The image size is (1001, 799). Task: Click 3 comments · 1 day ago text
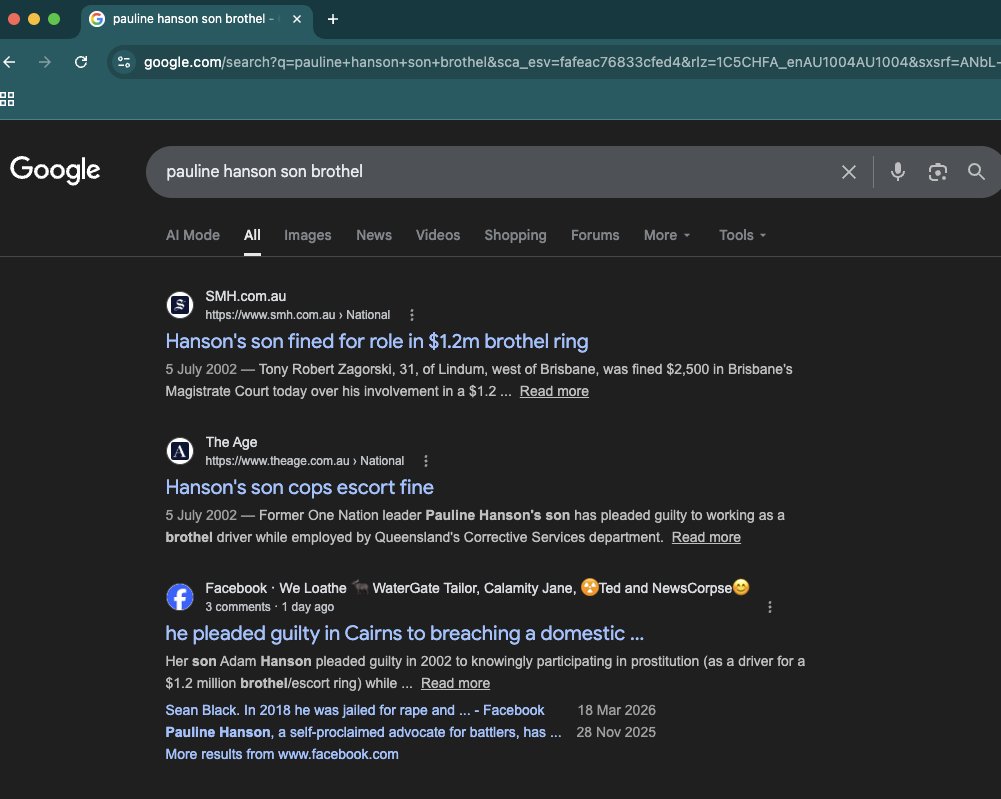(x=269, y=607)
